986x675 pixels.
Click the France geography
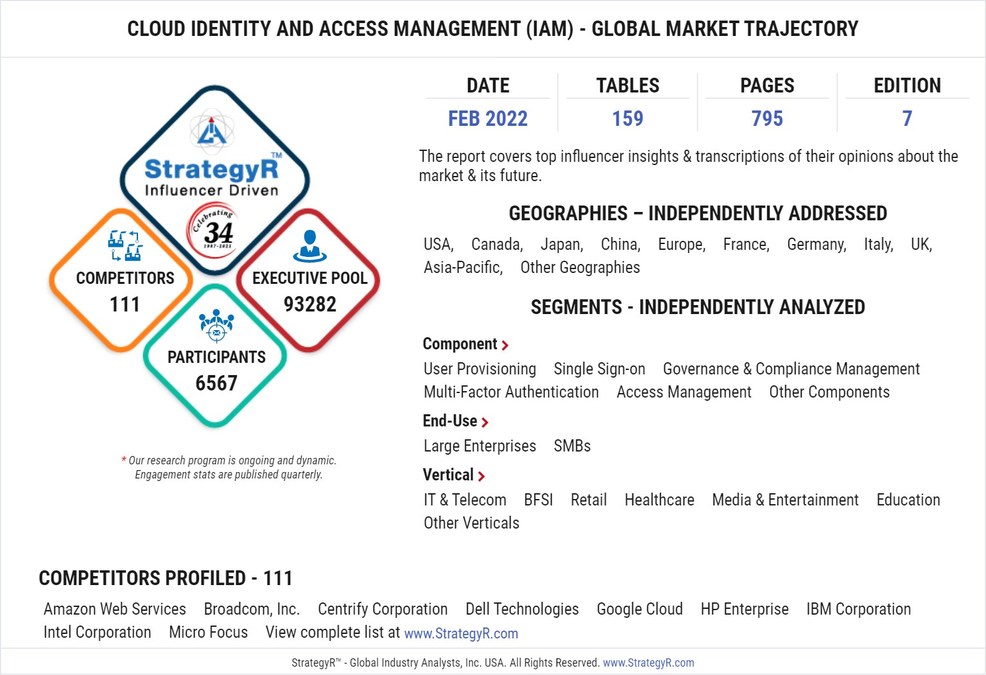[746, 244]
